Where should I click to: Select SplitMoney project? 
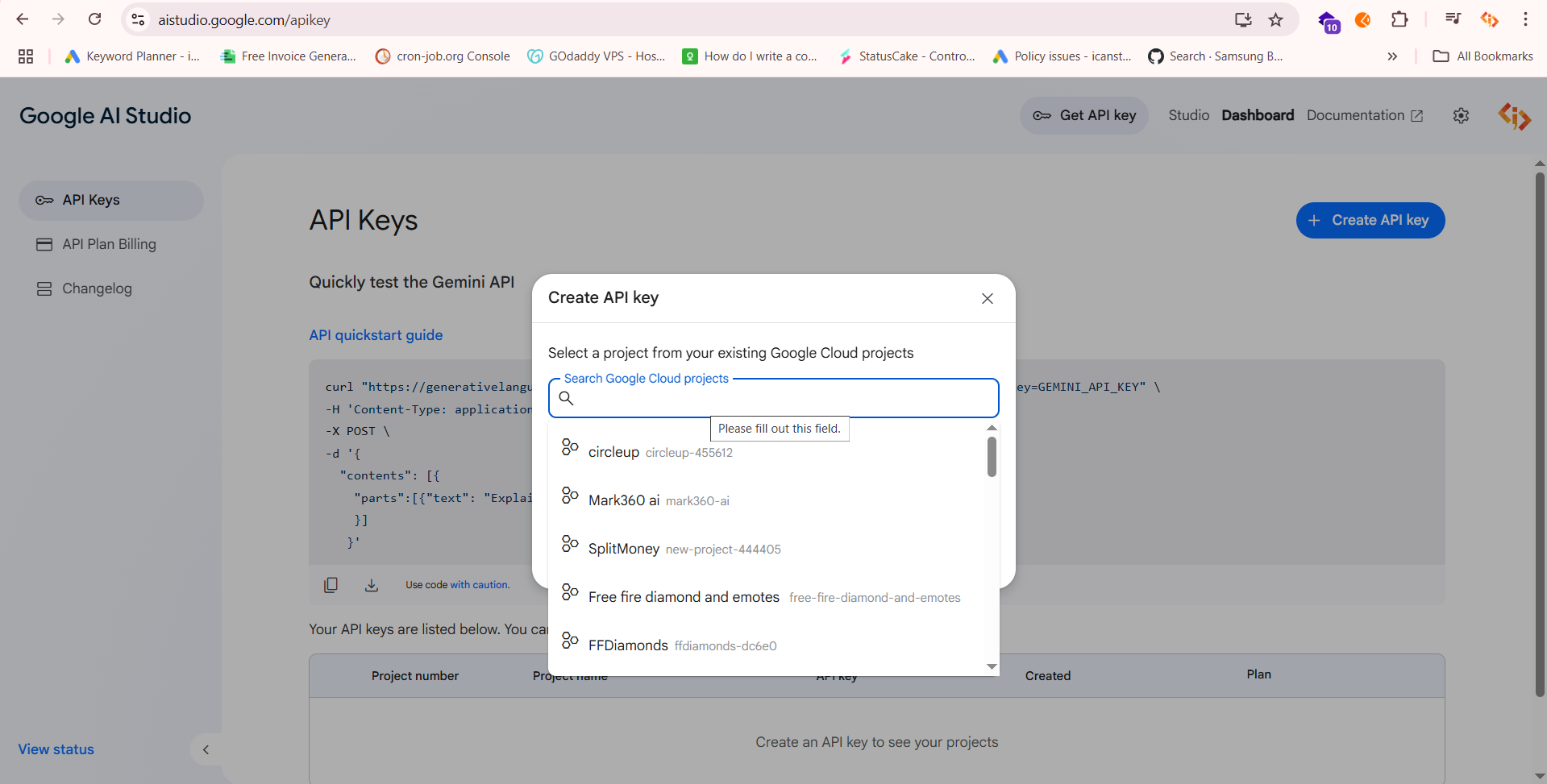point(766,549)
